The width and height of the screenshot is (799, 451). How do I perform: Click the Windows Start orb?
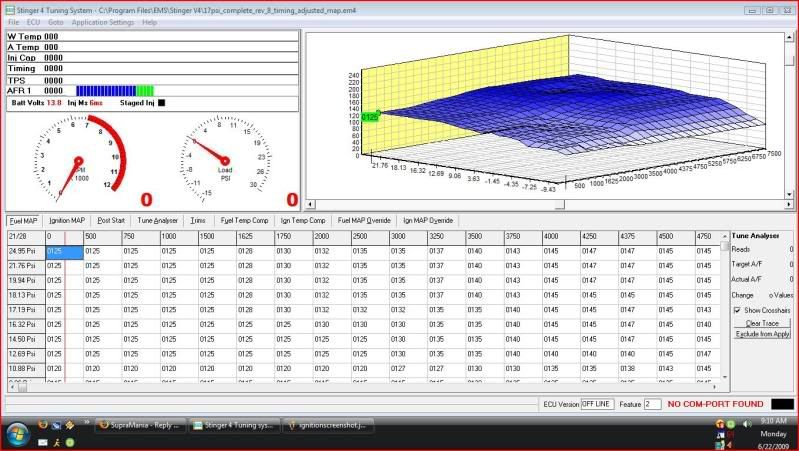pos(16,434)
